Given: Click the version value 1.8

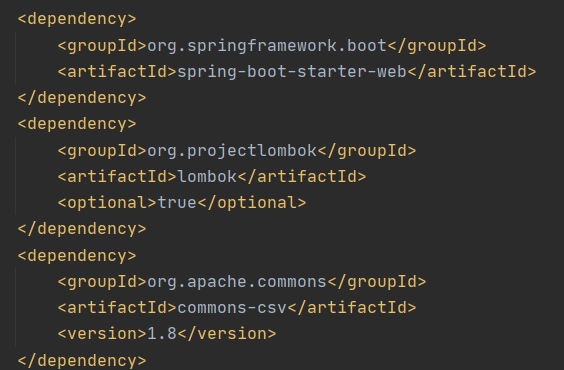Looking at the screenshot, I should tap(162, 334).
